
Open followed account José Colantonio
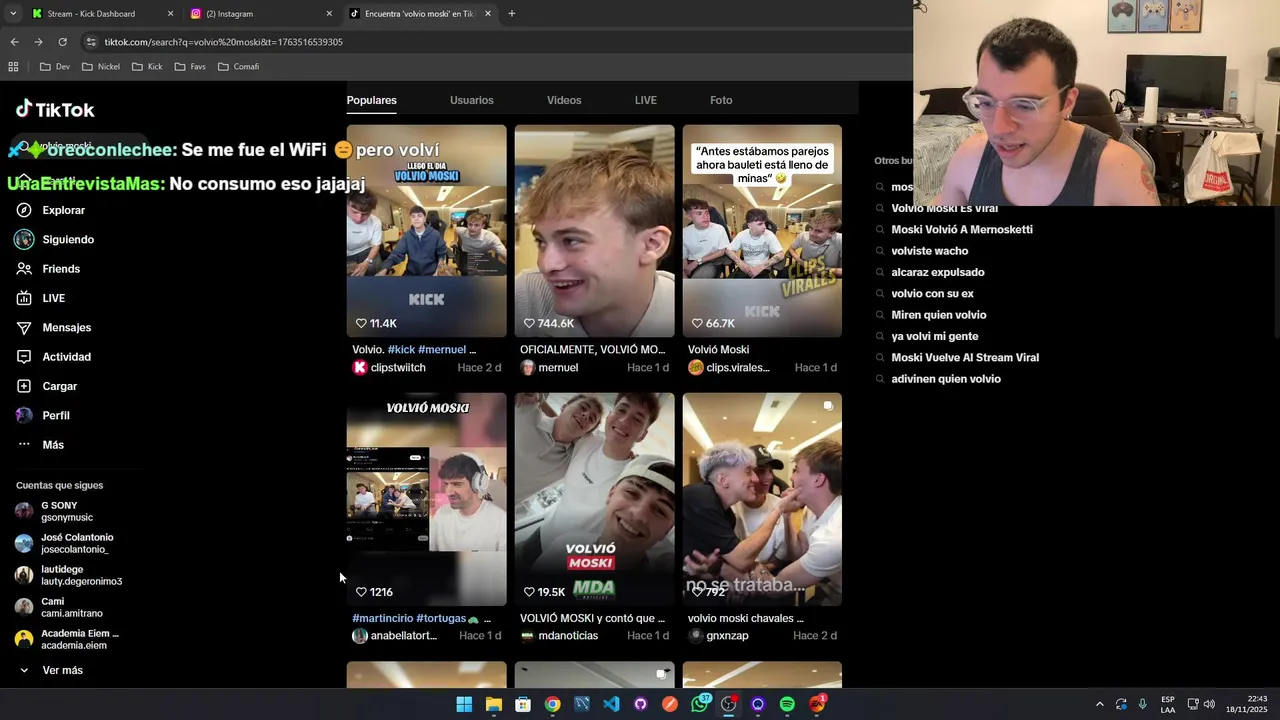65,543
